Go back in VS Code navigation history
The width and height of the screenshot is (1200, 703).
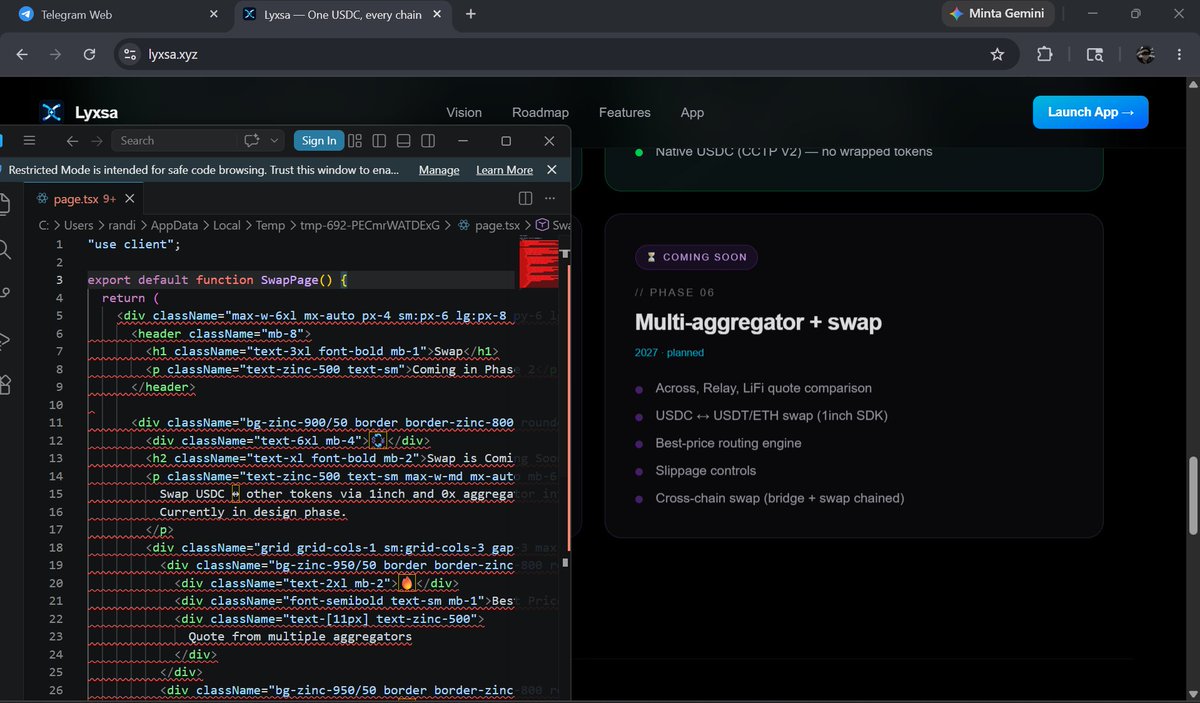coord(72,141)
